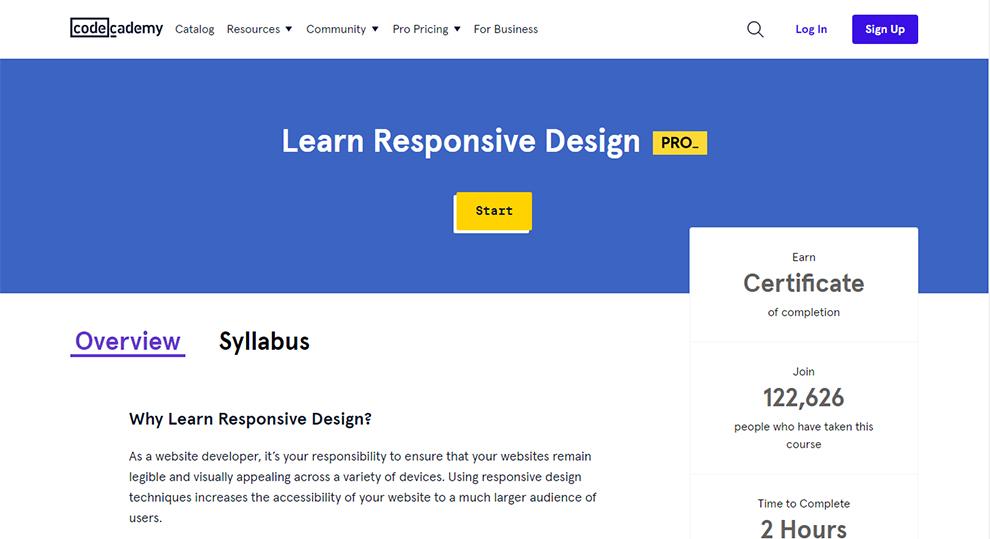Click the 2 Hours duration value
990x539 pixels.
(x=803, y=529)
